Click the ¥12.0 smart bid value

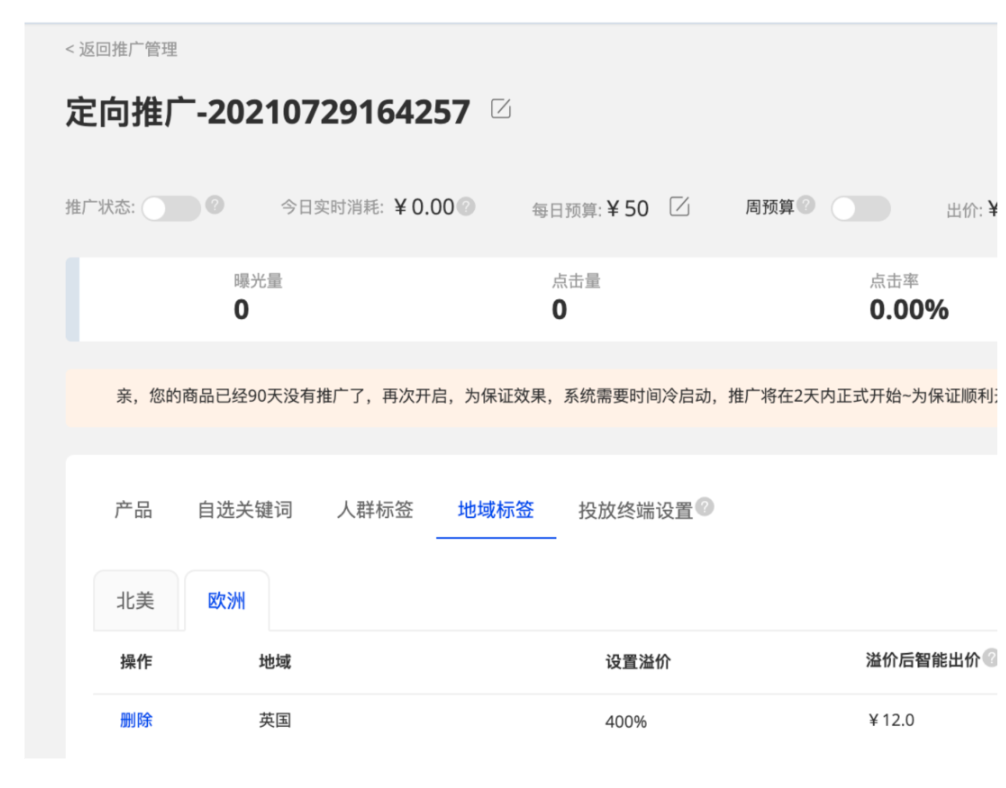click(x=891, y=720)
